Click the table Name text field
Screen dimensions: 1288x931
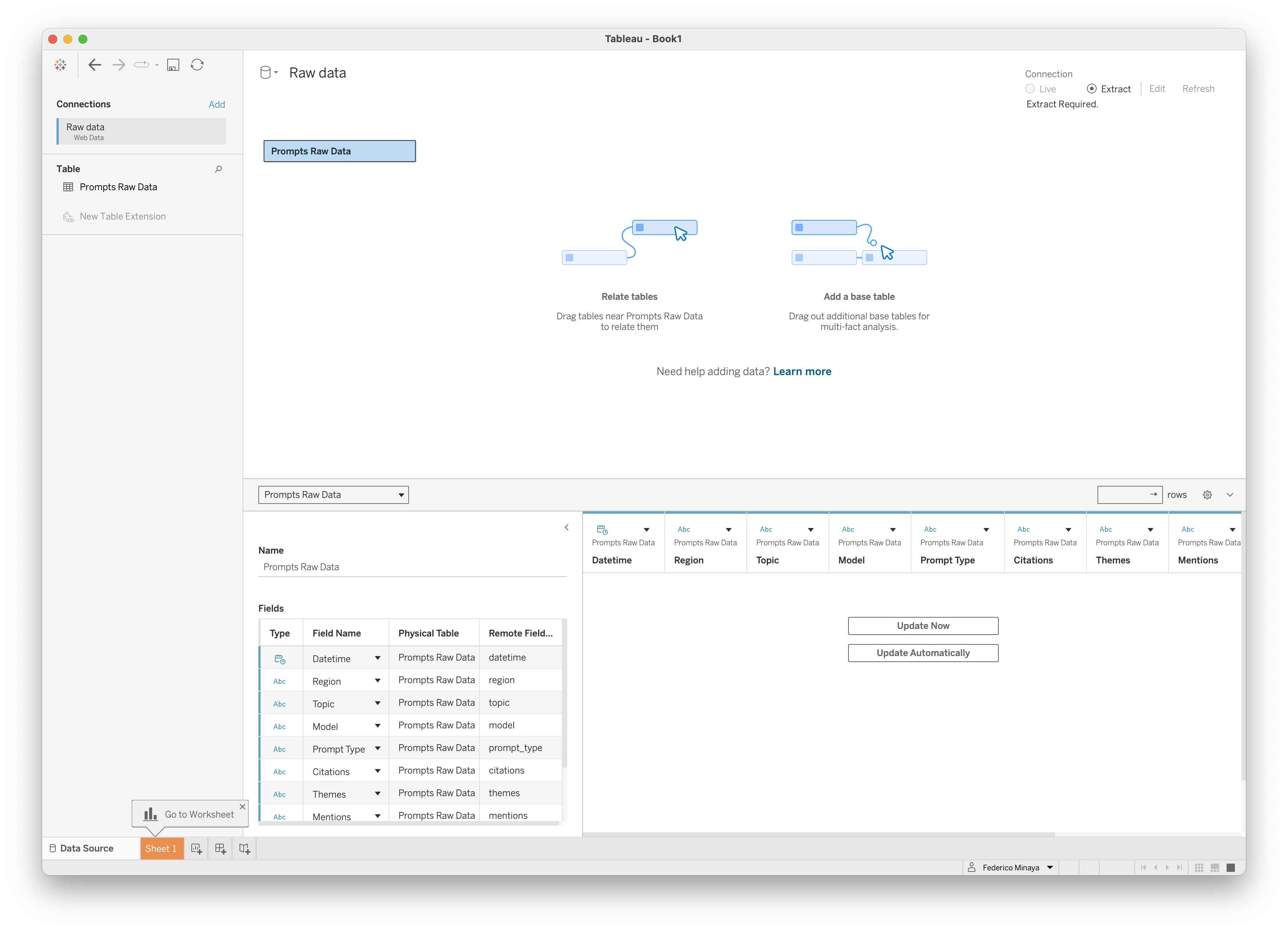[412, 567]
